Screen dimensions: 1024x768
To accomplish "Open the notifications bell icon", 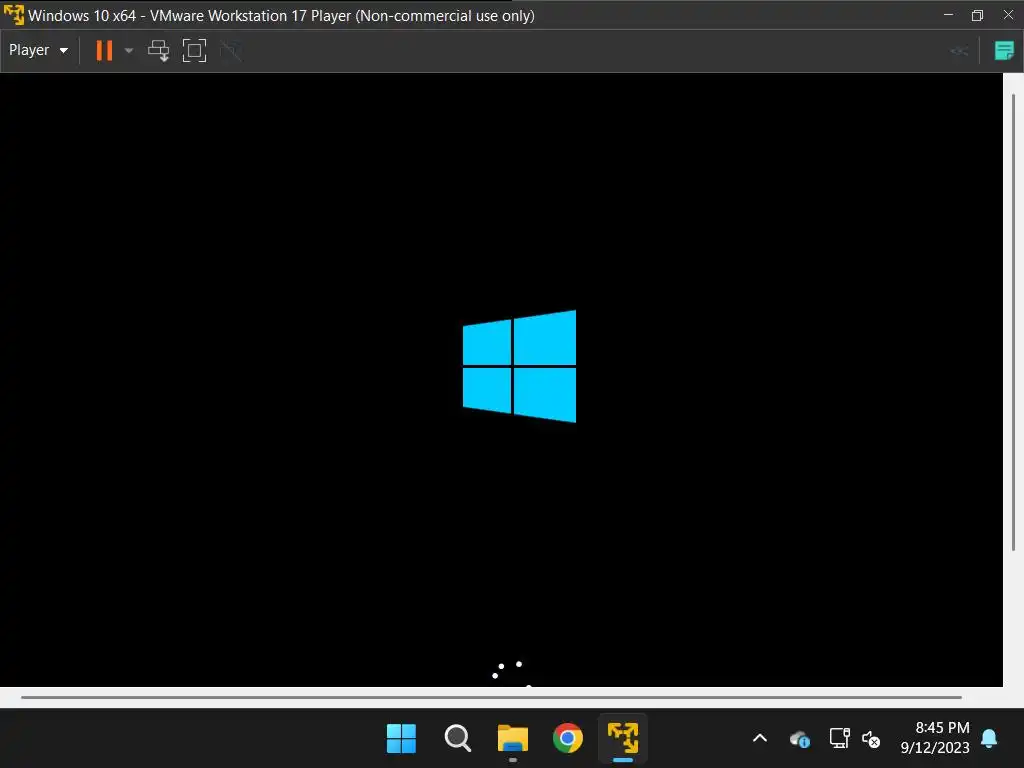I will (x=989, y=739).
